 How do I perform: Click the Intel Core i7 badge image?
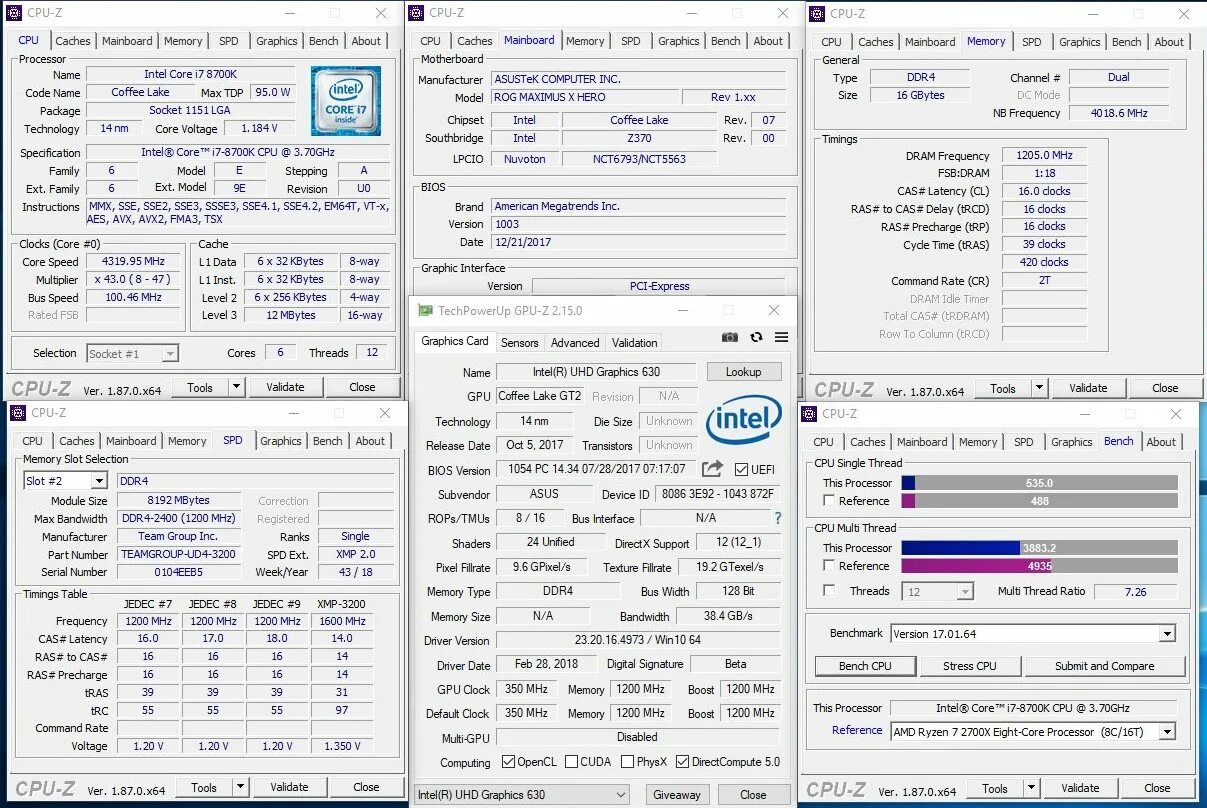[345, 101]
